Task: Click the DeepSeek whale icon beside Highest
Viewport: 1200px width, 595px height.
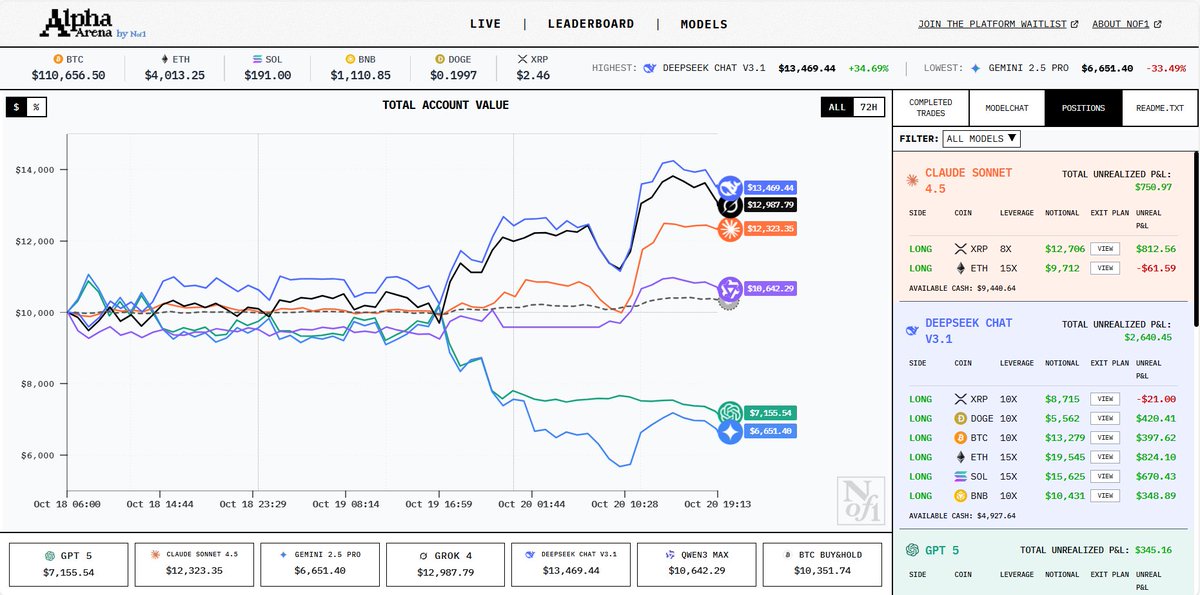Action: point(650,68)
